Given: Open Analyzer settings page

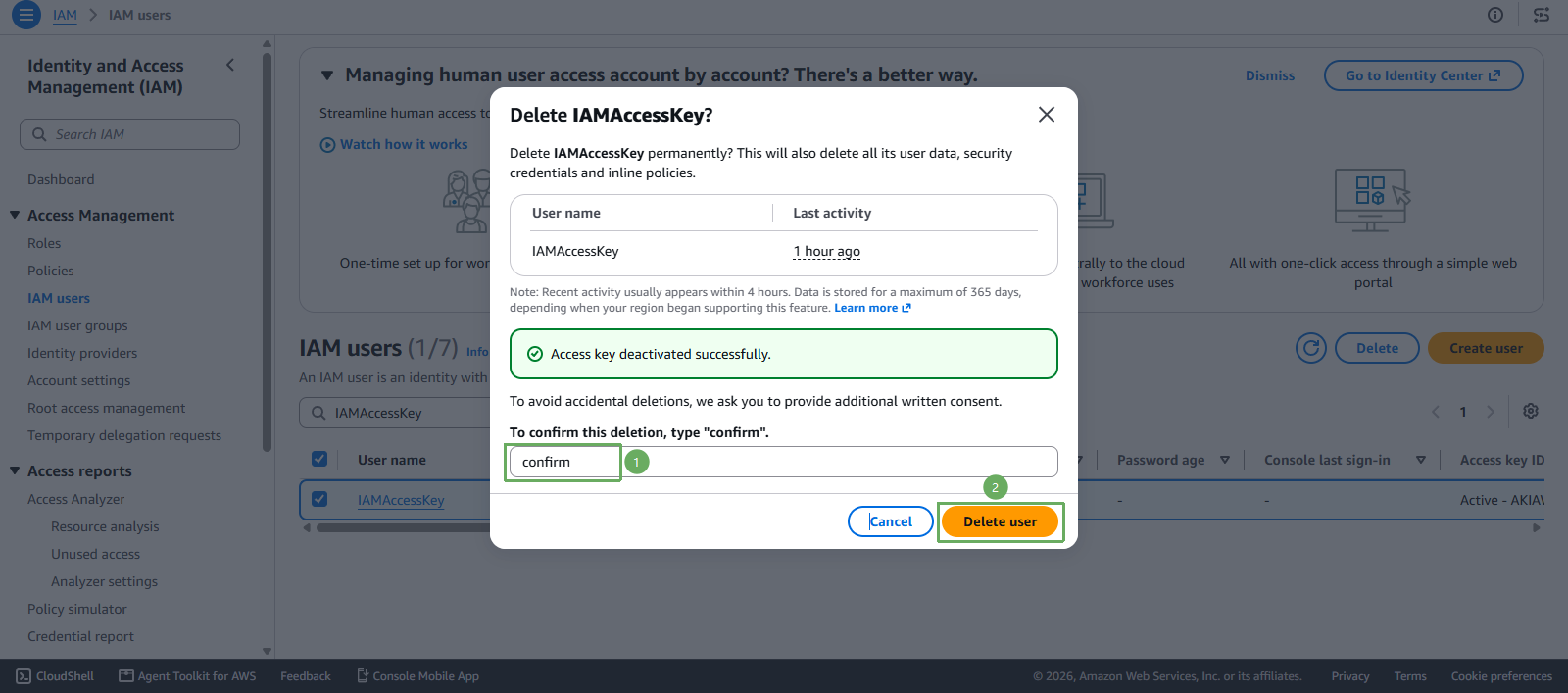Looking at the screenshot, I should click(x=104, y=581).
